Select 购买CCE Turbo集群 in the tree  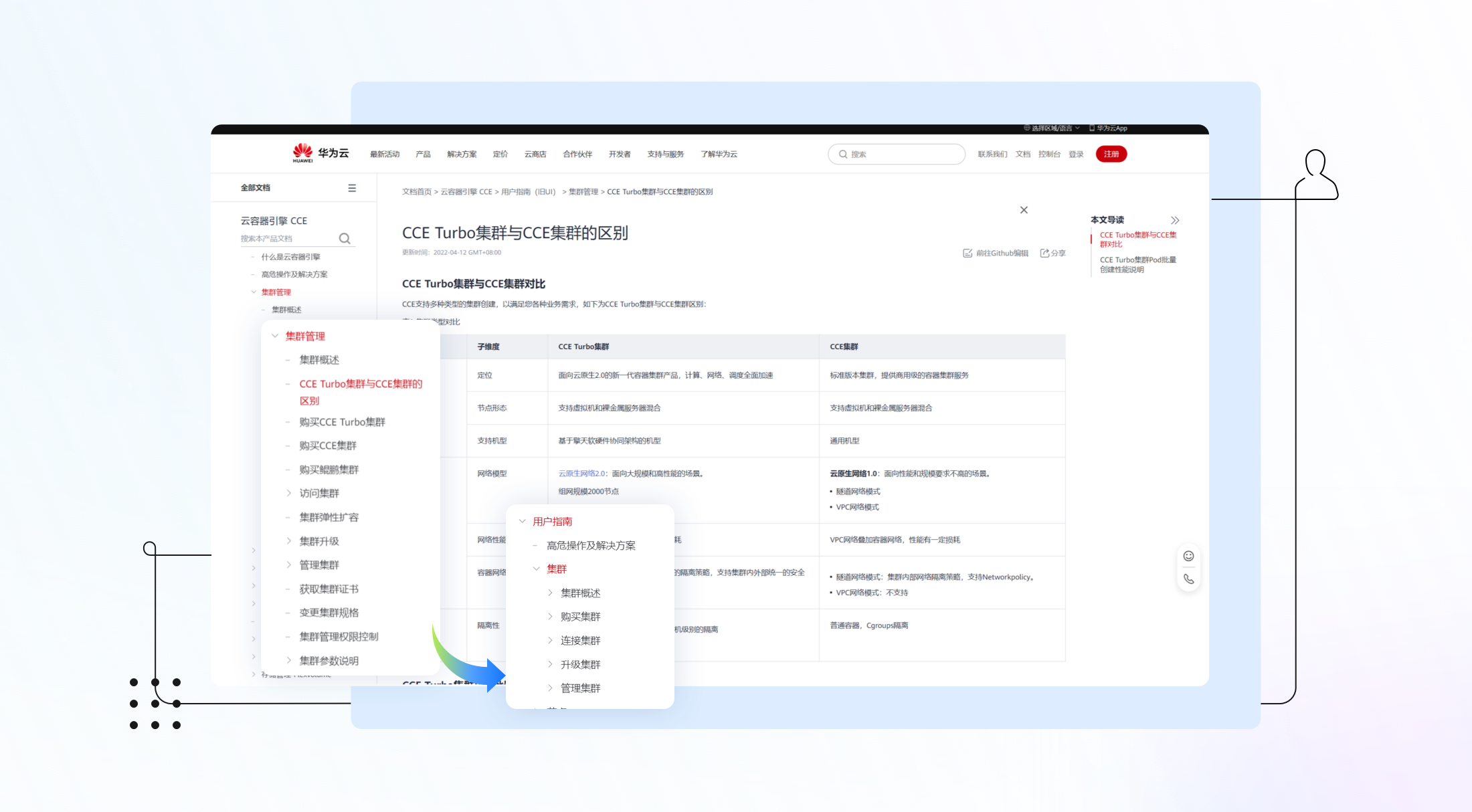(x=343, y=422)
